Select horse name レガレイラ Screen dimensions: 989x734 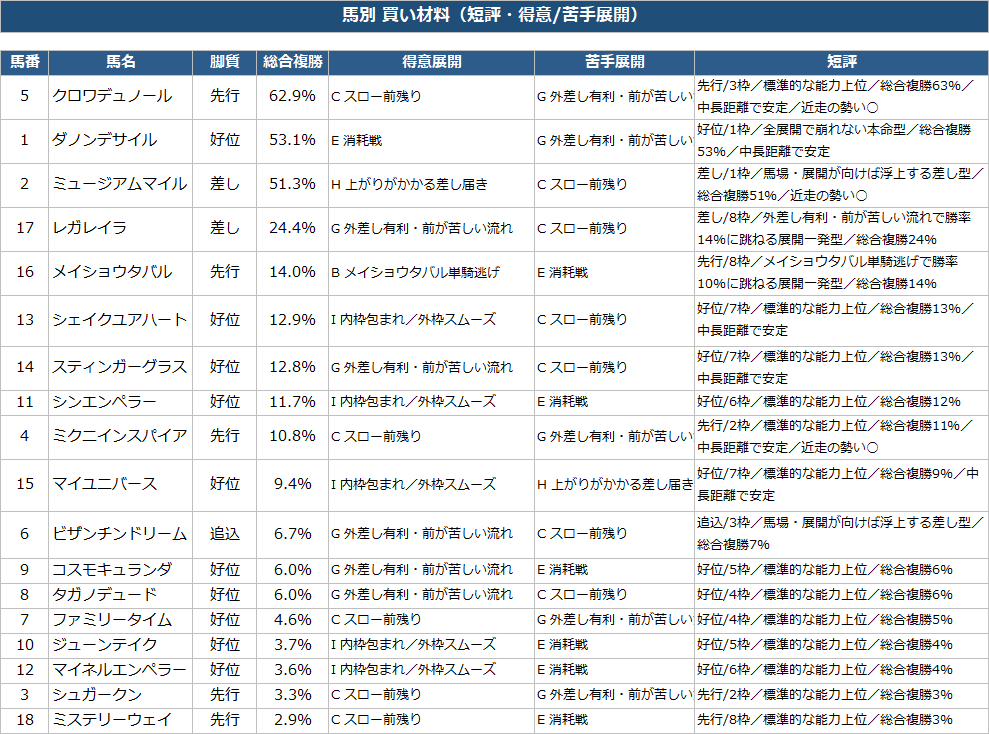[x=90, y=228]
